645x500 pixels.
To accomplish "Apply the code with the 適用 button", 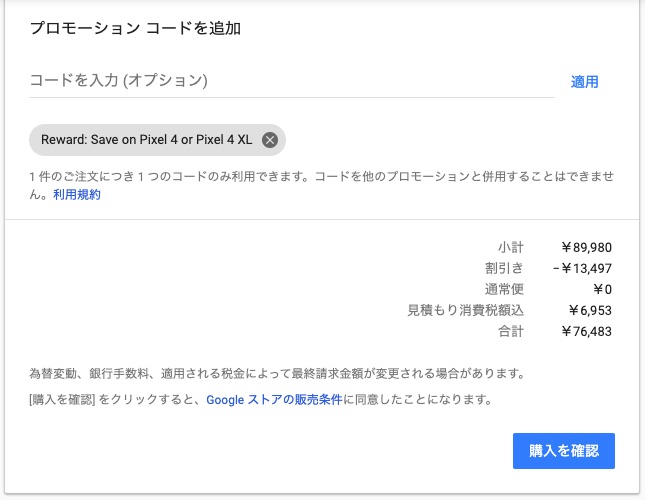I will point(585,82).
